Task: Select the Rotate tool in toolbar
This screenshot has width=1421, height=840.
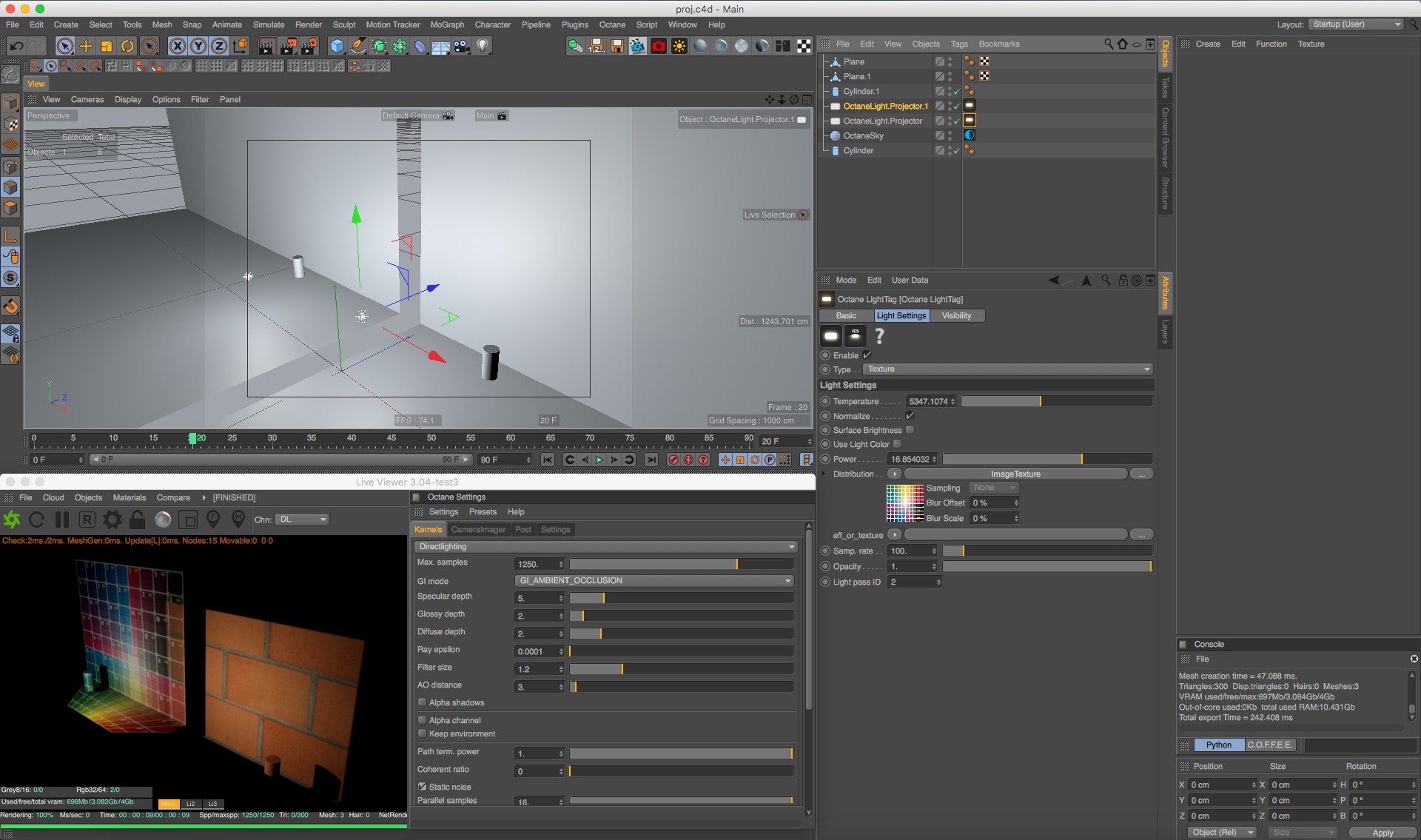Action: pyautogui.click(x=127, y=46)
